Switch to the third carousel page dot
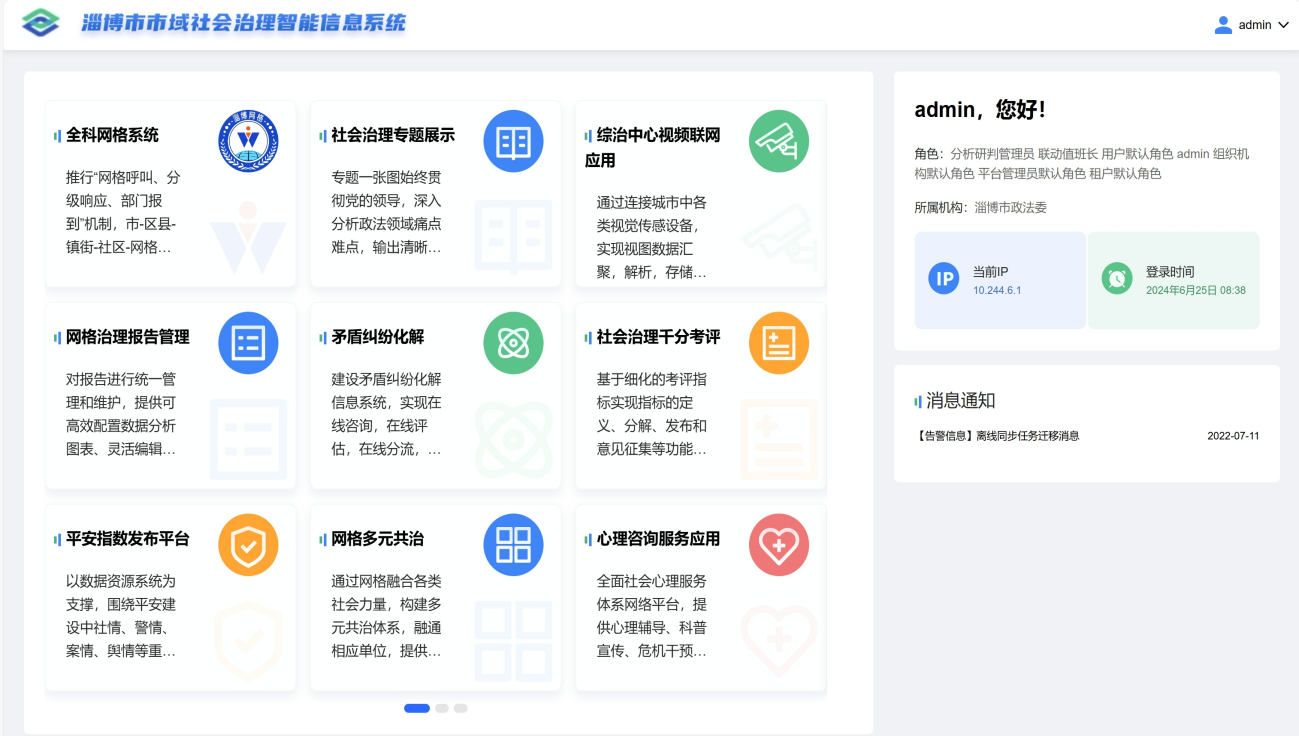This screenshot has height=736, width=1299. tap(460, 708)
